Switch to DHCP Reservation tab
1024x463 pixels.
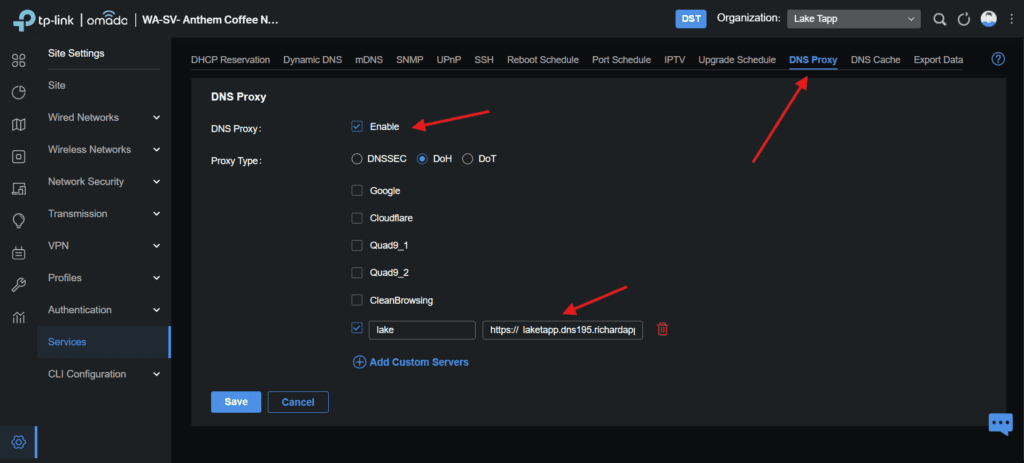pos(231,59)
